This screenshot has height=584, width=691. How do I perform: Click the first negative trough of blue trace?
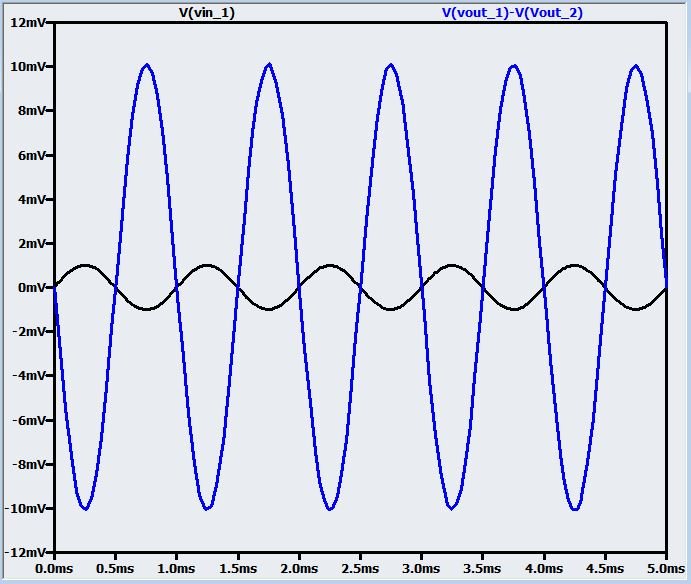point(85,509)
